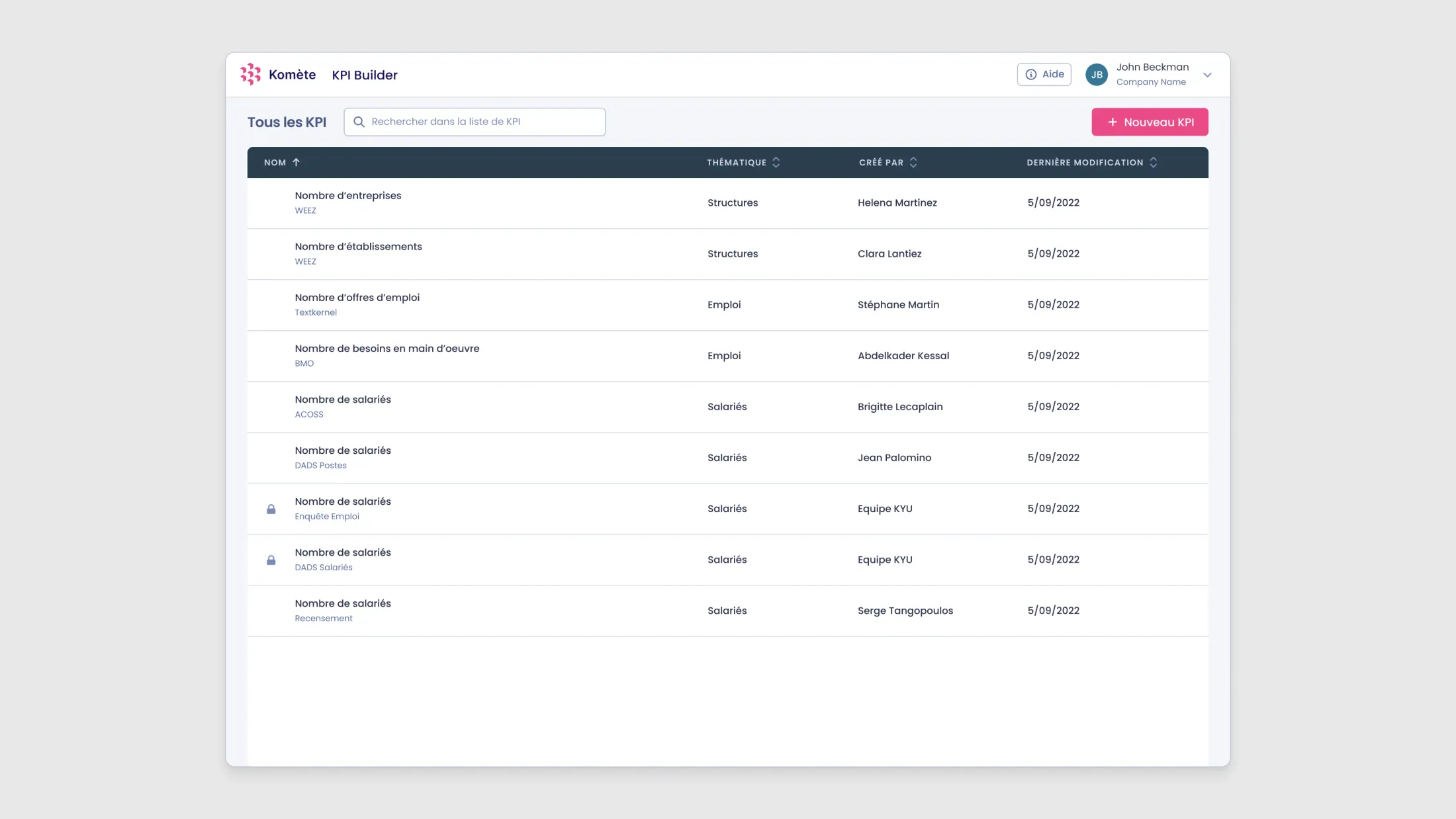Click creator Abdelkader Kessal
Viewport: 1456px width, 819px height.
[903, 355]
